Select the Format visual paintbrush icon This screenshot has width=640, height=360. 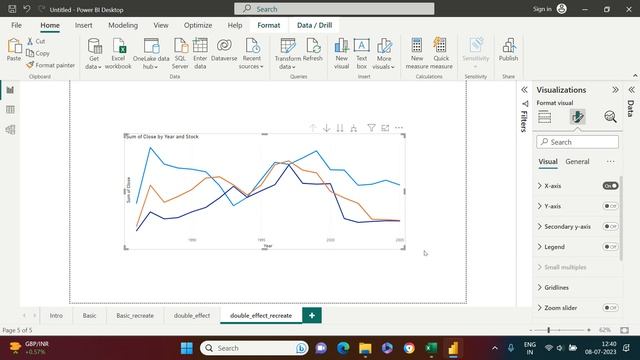[x=578, y=117]
